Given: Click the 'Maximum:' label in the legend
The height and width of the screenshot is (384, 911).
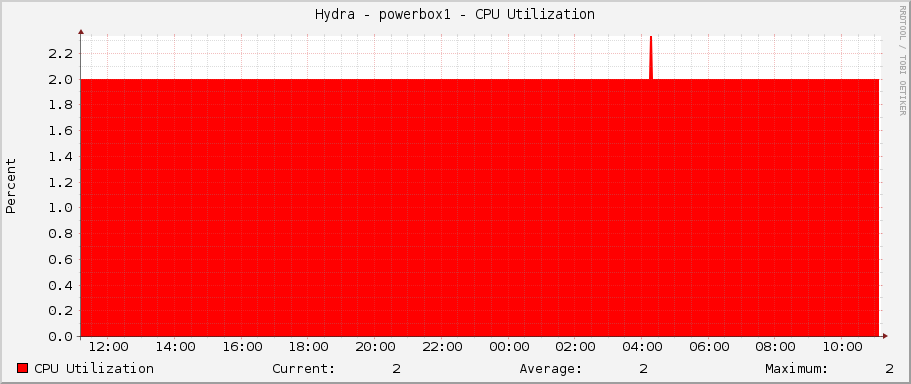Looking at the screenshot, I should point(797,368).
